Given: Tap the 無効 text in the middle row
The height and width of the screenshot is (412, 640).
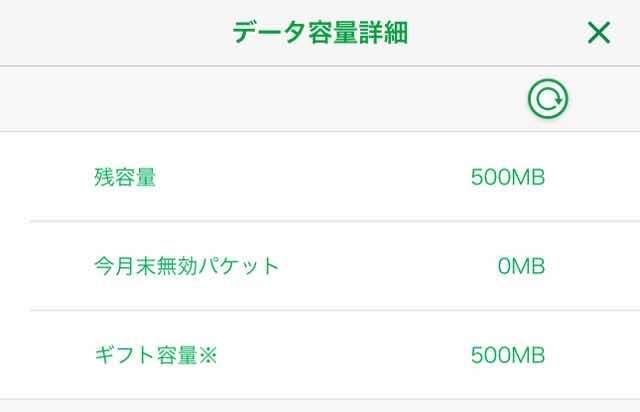Looking at the screenshot, I should pyautogui.click(x=178, y=267).
